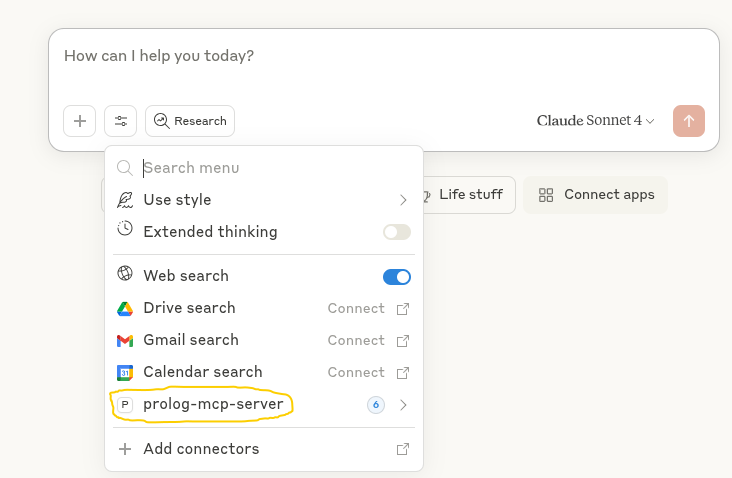Click the 6 tools count badge
The image size is (732, 478).
pos(376,405)
